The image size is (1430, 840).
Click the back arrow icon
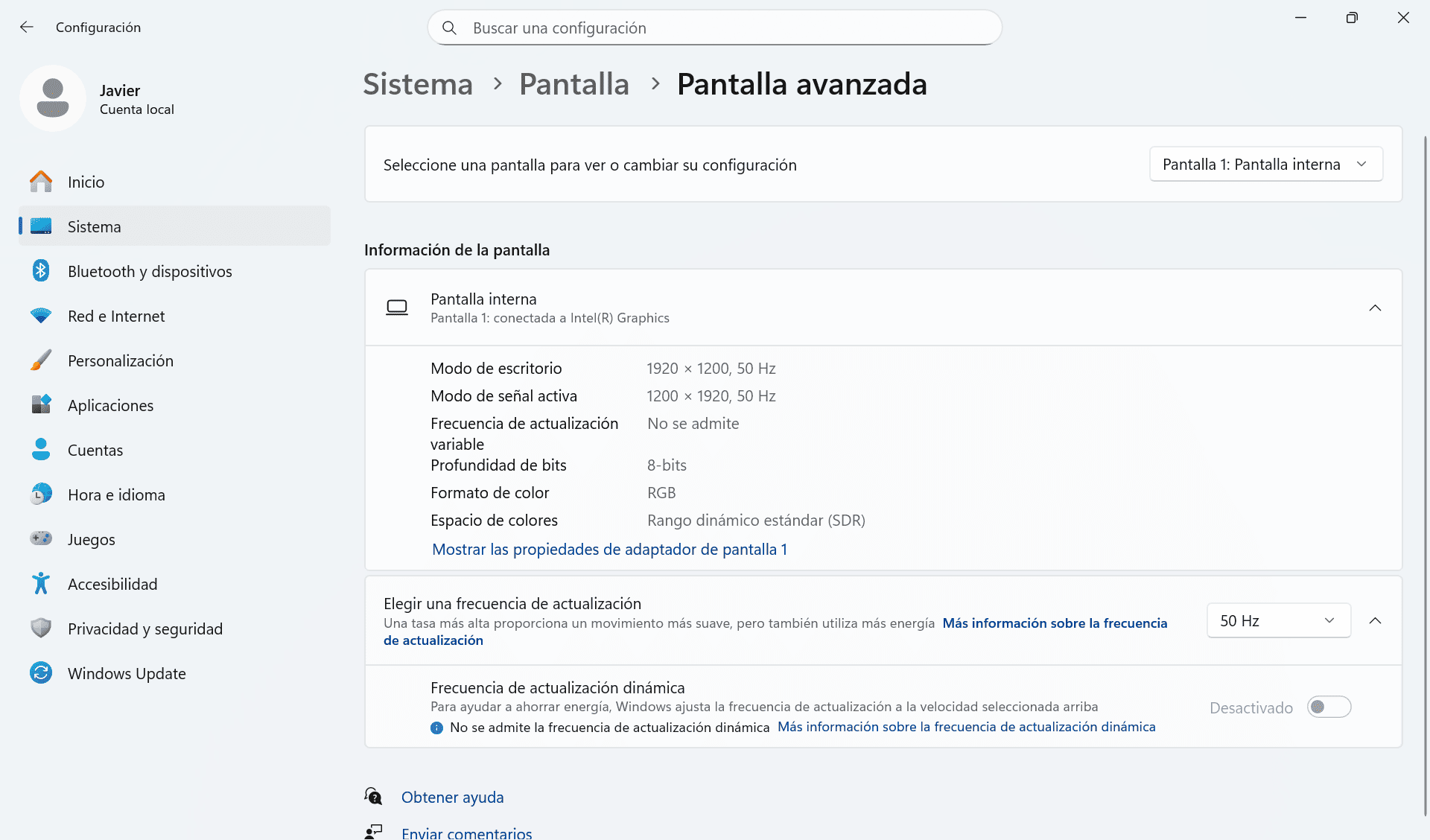(x=27, y=28)
